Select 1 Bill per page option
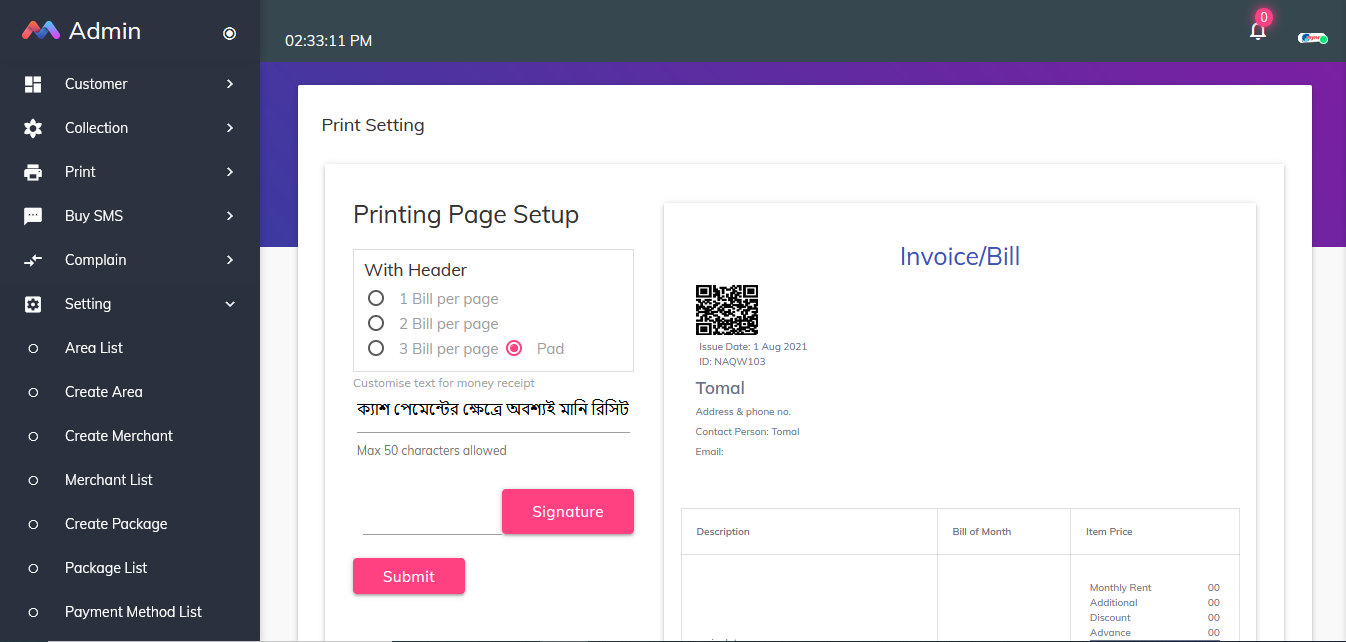Image resolution: width=1346 pixels, height=642 pixels. [376, 298]
